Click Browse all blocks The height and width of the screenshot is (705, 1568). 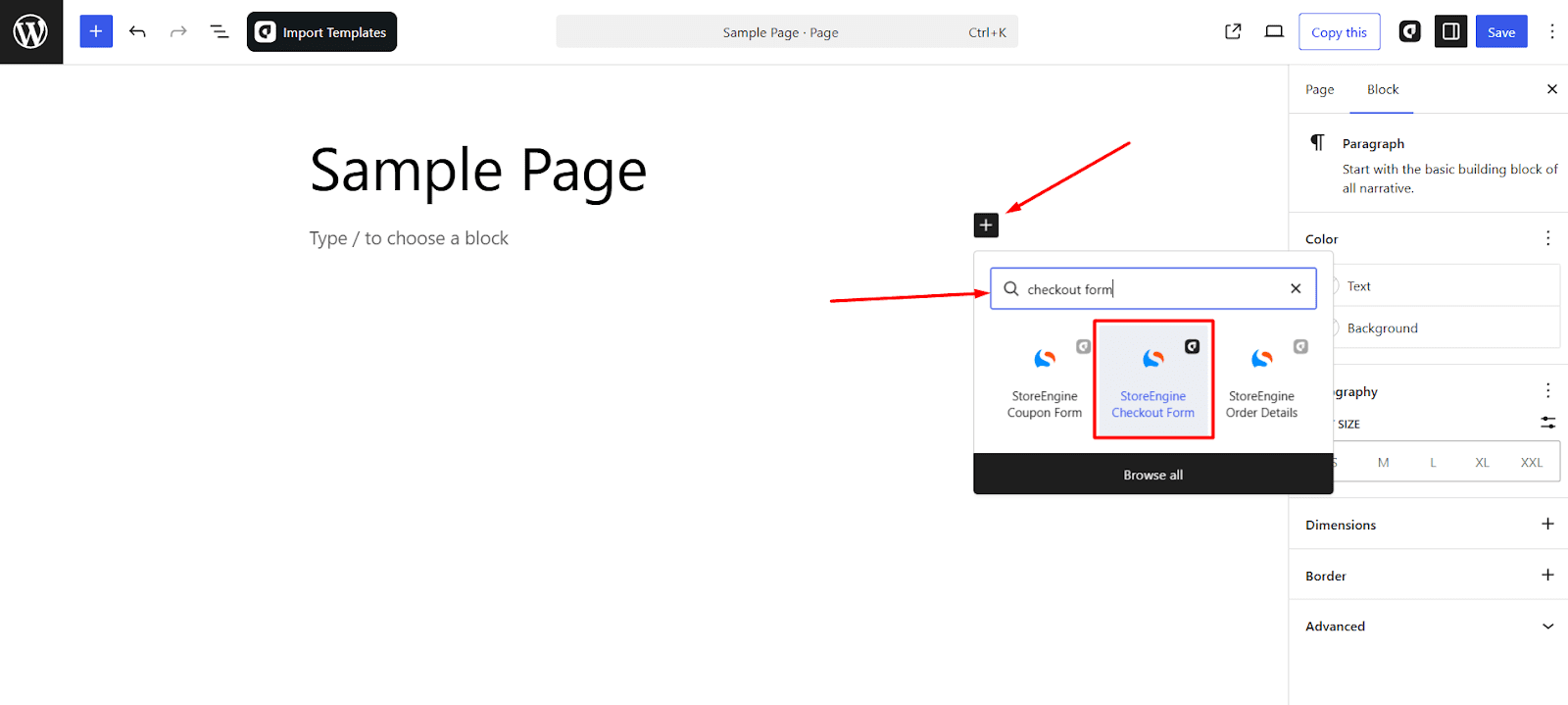click(1153, 475)
